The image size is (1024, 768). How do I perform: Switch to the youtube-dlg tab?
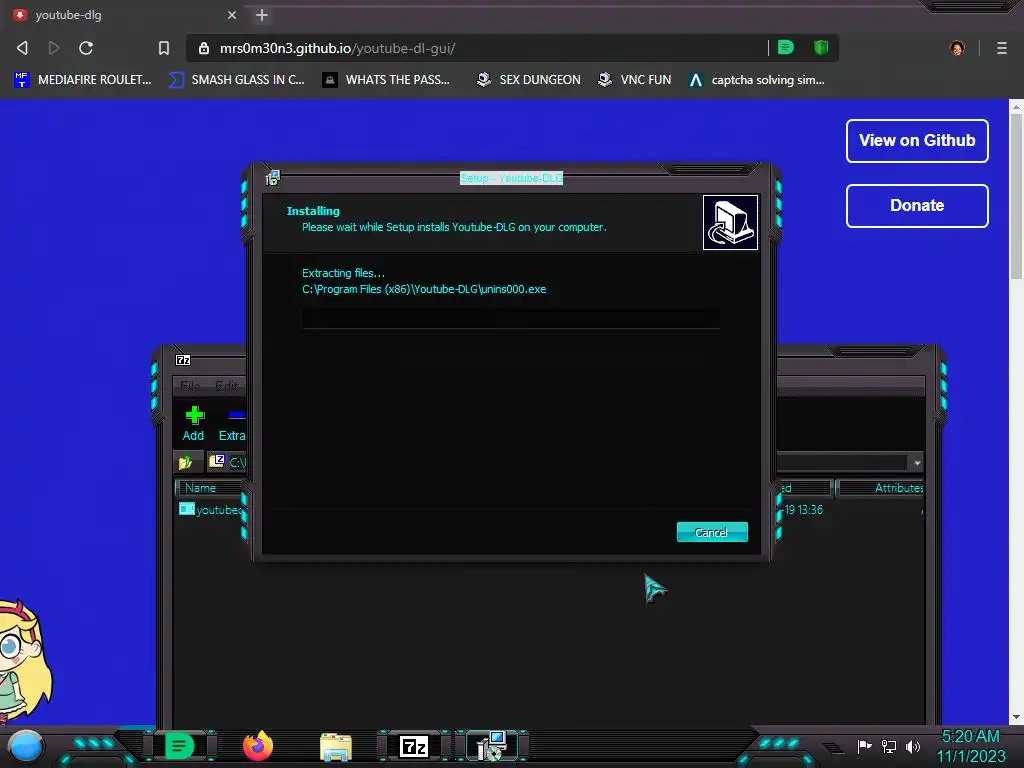[124, 15]
